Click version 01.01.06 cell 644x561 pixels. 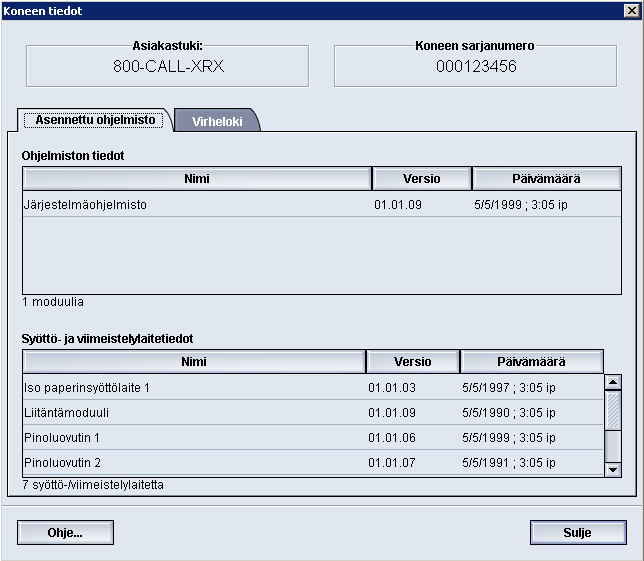(392, 438)
